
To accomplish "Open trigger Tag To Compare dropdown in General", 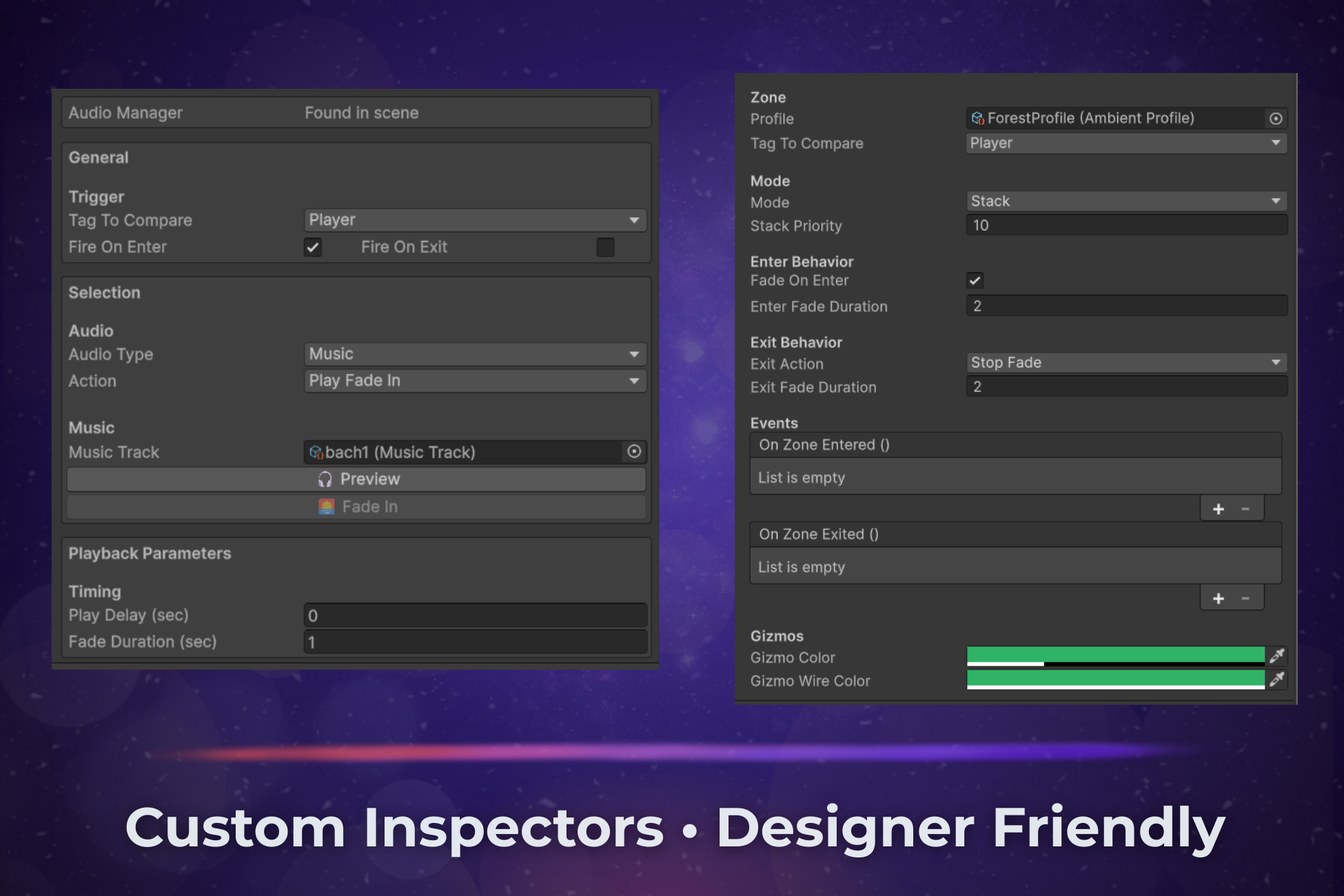I will (x=475, y=220).
